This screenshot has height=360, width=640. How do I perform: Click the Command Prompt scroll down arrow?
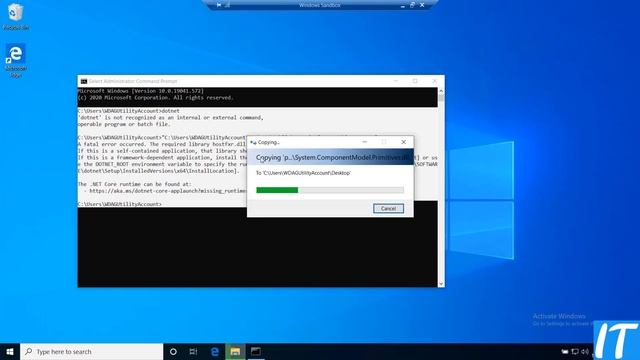coord(441,284)
